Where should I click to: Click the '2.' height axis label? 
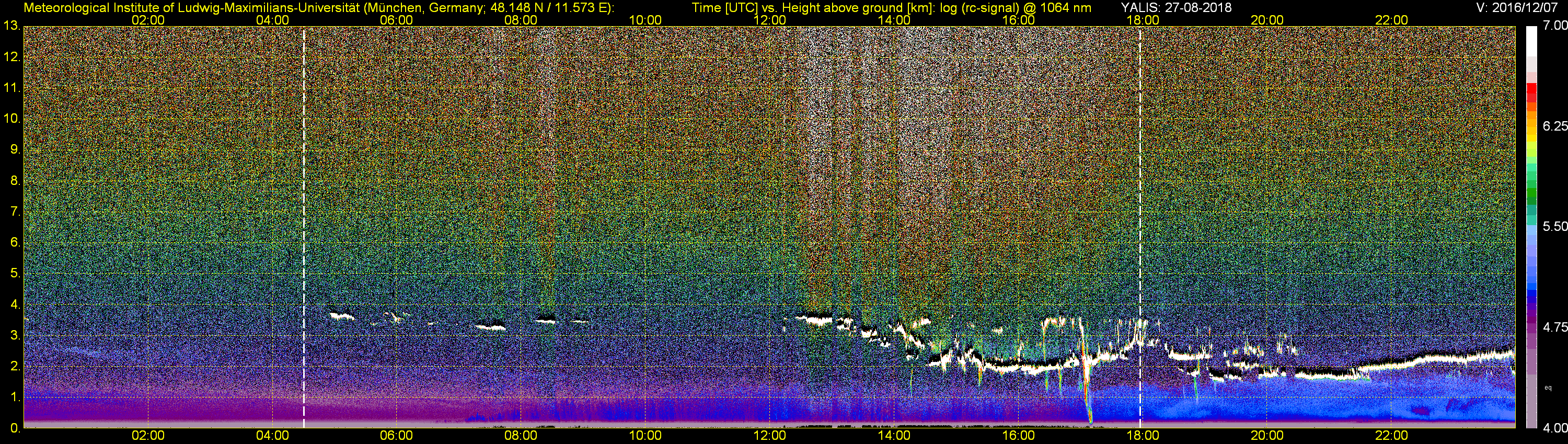pos(16,366)
